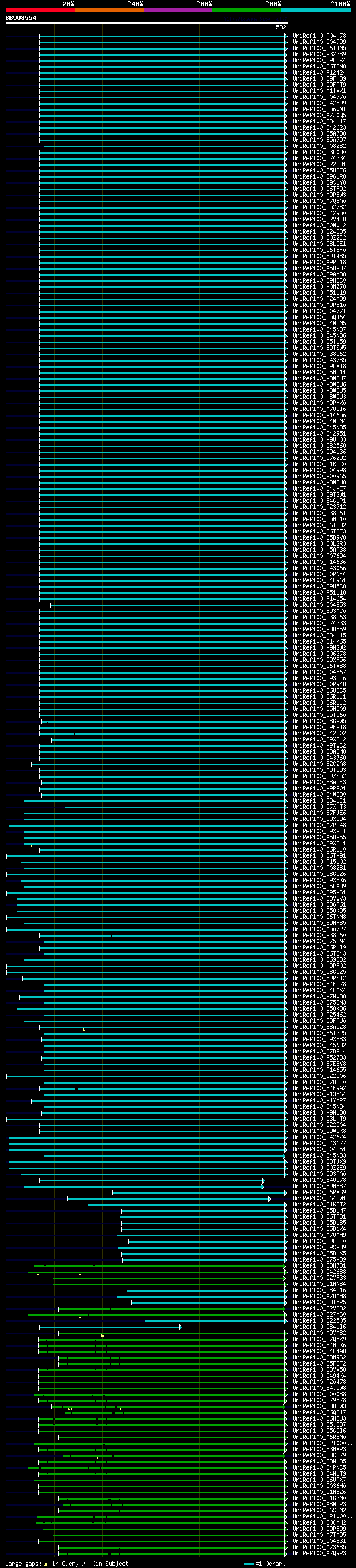Select hit label UniRef100_A8NXP3

click(319, 1504)
